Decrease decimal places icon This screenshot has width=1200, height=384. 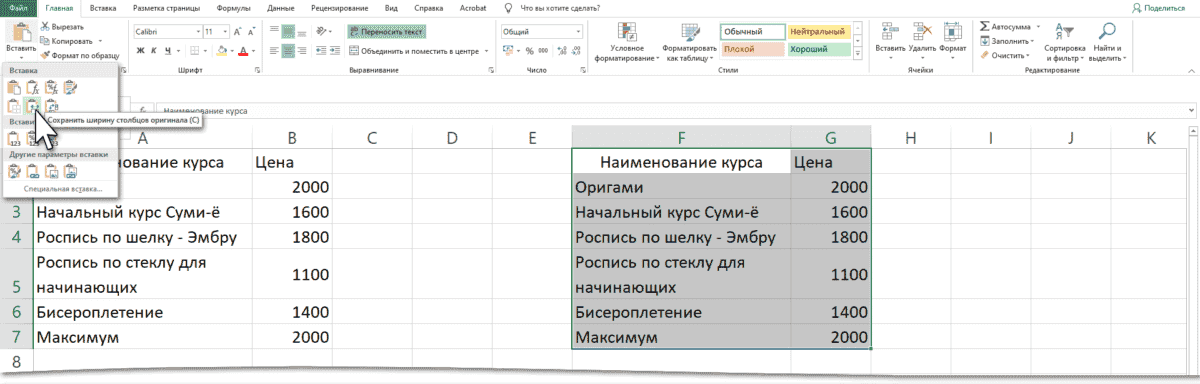pyautogui.click(x=576, y=51)
